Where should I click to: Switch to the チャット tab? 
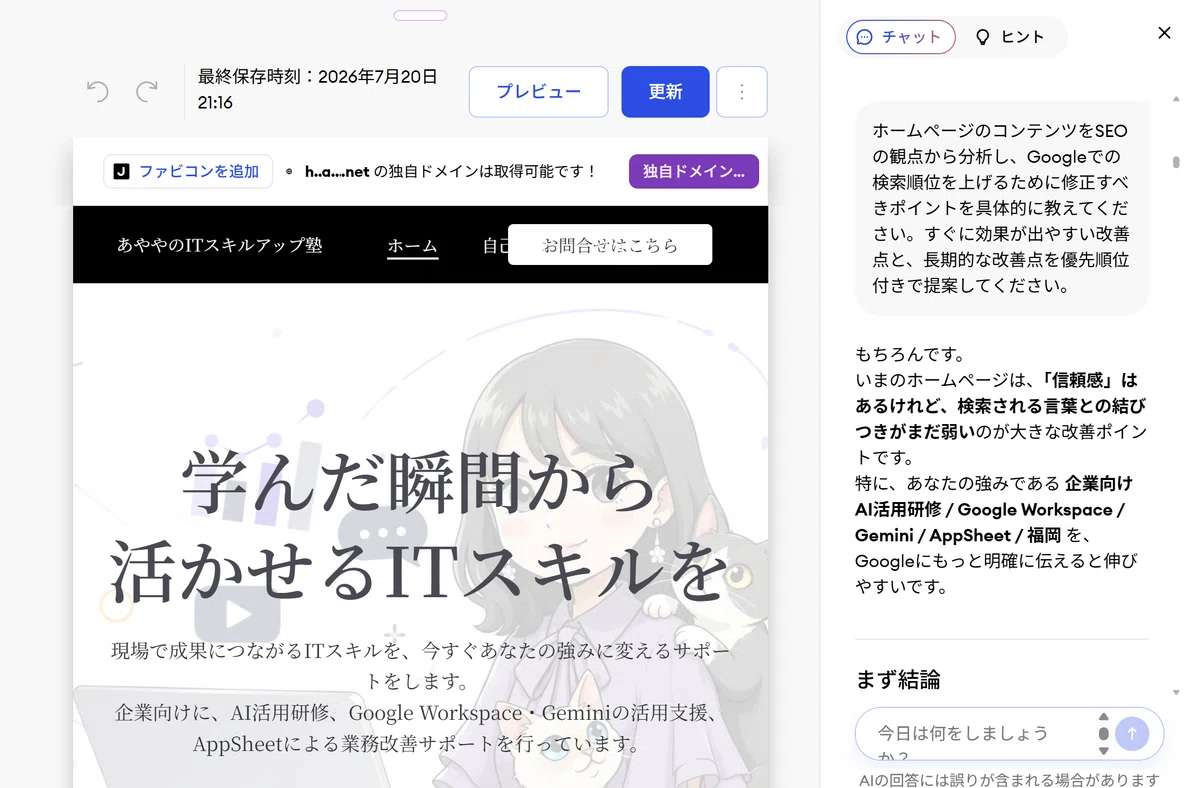901,37
